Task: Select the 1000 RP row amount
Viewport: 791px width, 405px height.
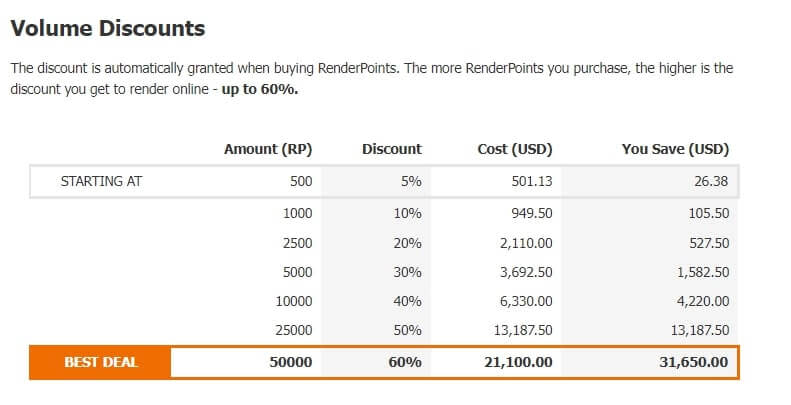Action: point(298,213)
